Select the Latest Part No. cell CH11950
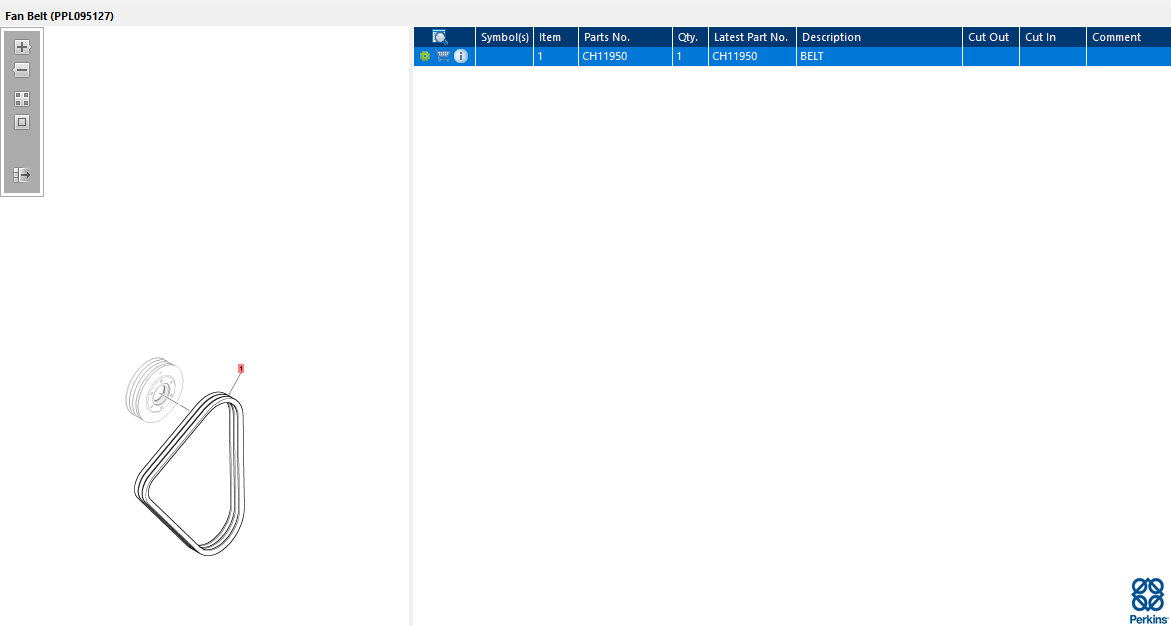The height and width of the screenshot is (626, 1171). (752, 56)
